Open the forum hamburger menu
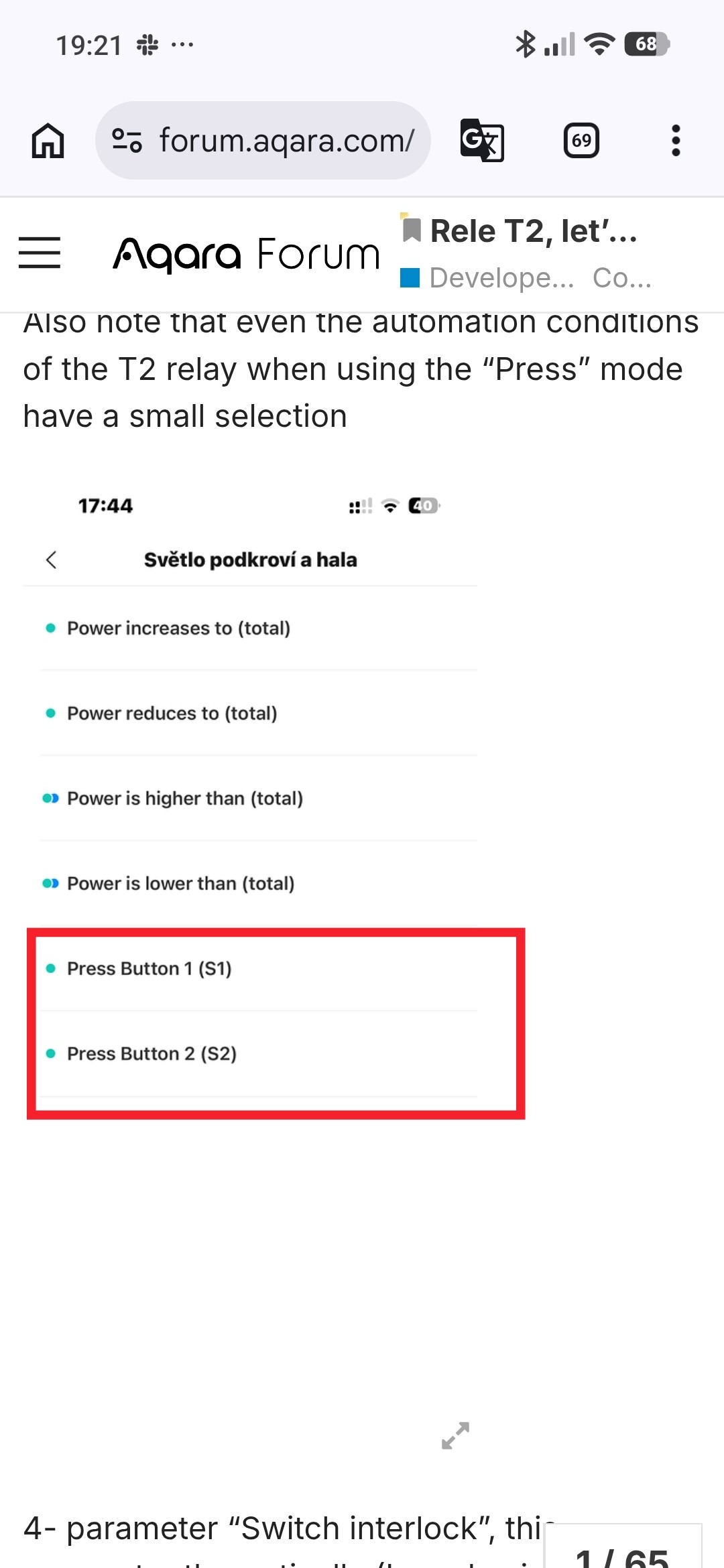Screen dimensions: 724x1568 (40, 253)
